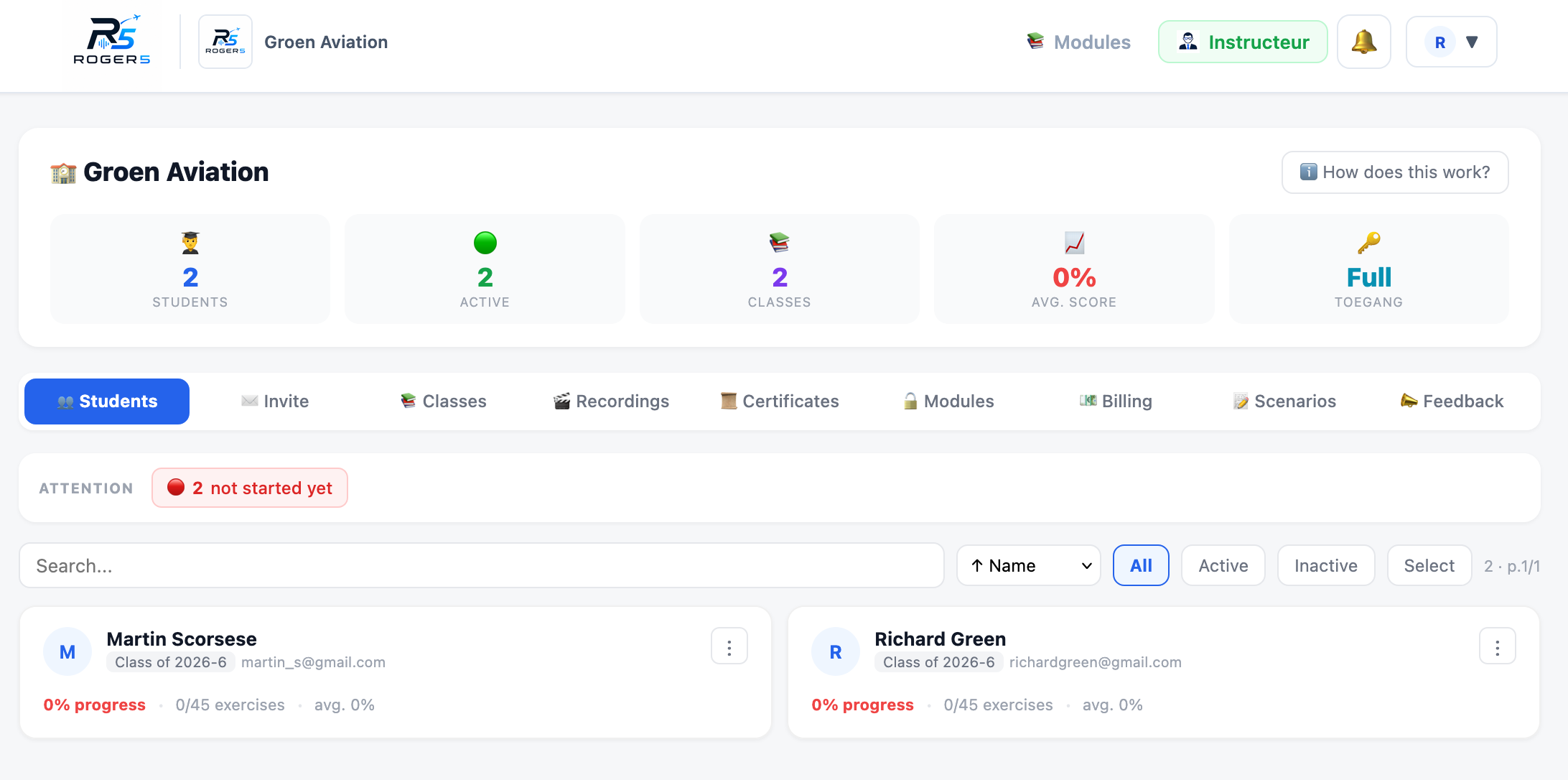Open the Classes tab

pyautogui.click(x=444, y=401)
